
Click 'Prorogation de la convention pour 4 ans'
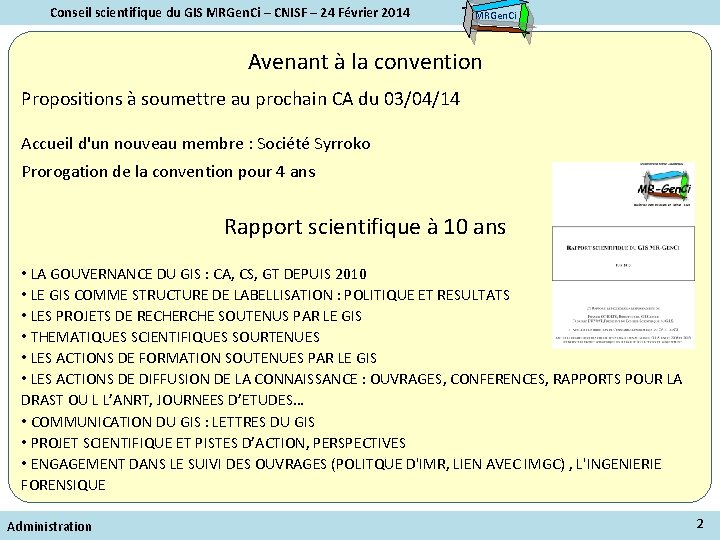coord(169,172)
